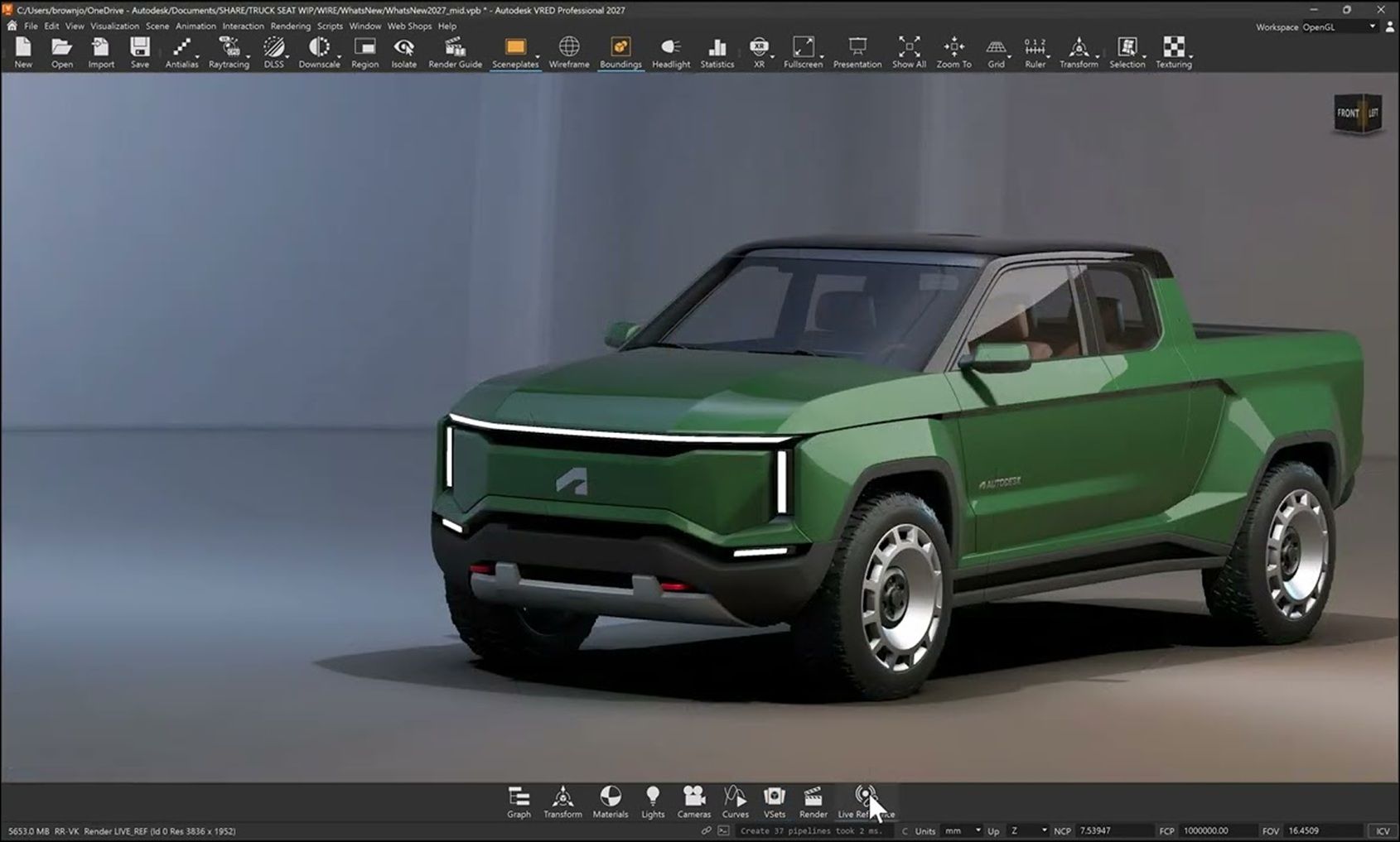
Task: Click the top toolbar Transform icon
Action: pos(1079,52)
